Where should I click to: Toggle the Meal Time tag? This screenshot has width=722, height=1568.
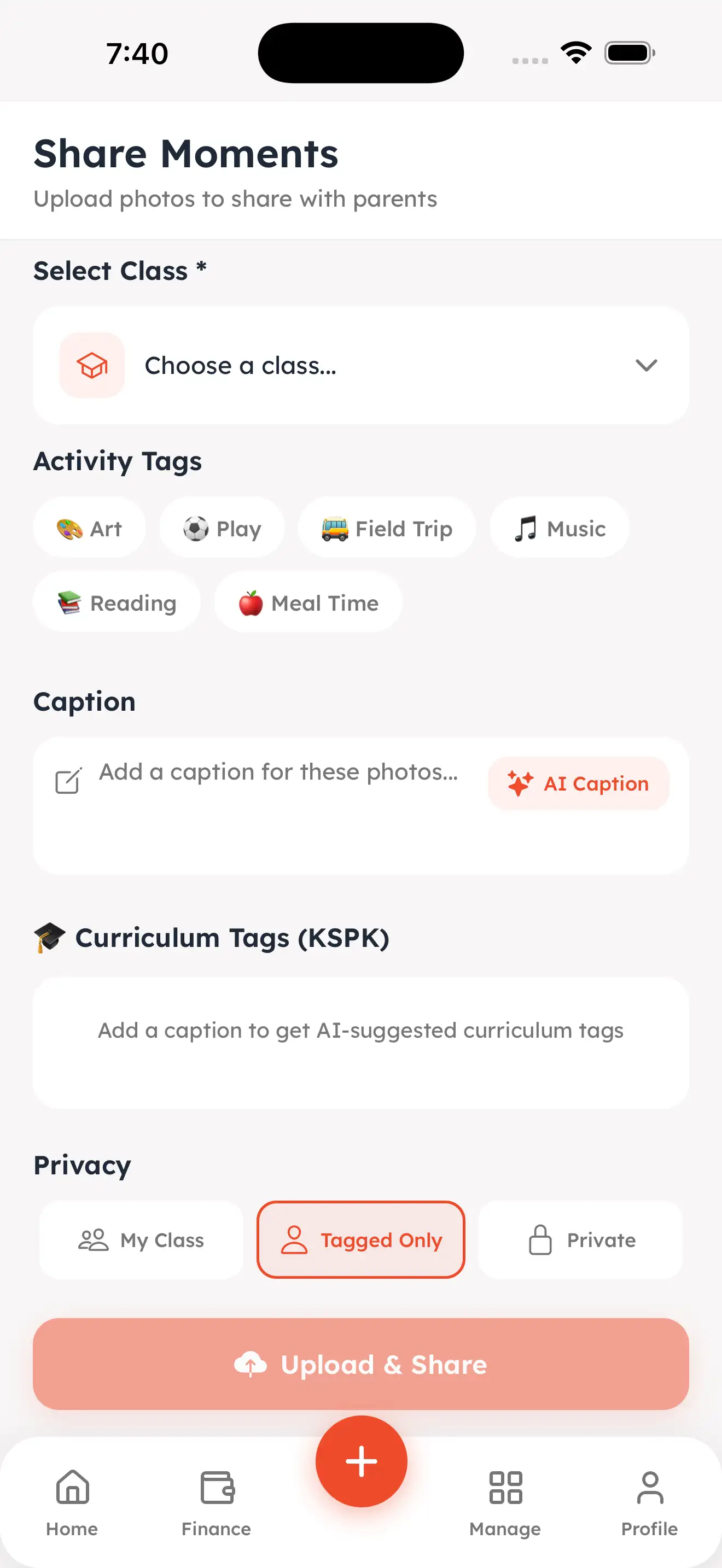tap(308, 602)
